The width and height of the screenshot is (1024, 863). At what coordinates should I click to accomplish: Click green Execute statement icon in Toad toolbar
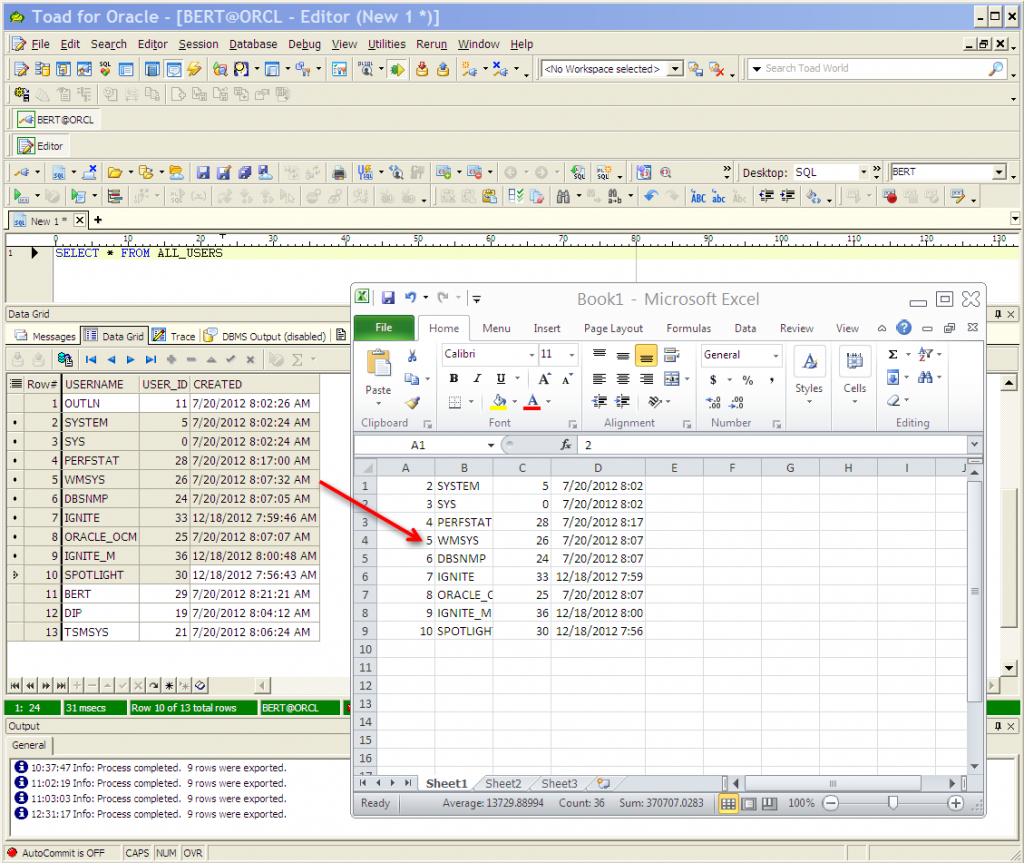click(x=20, y=196)
